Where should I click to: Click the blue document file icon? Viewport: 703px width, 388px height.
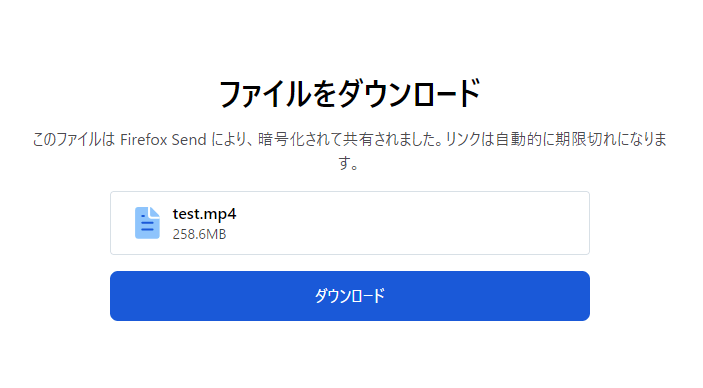[x=147, y=223]
